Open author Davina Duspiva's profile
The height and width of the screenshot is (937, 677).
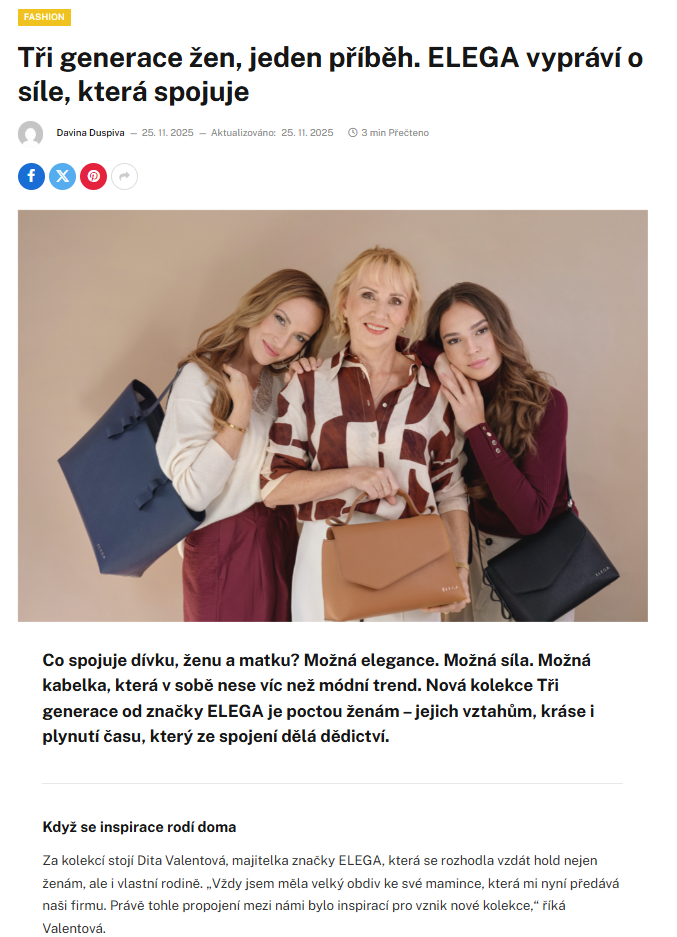pyautogui.click(x=90, y=133)
